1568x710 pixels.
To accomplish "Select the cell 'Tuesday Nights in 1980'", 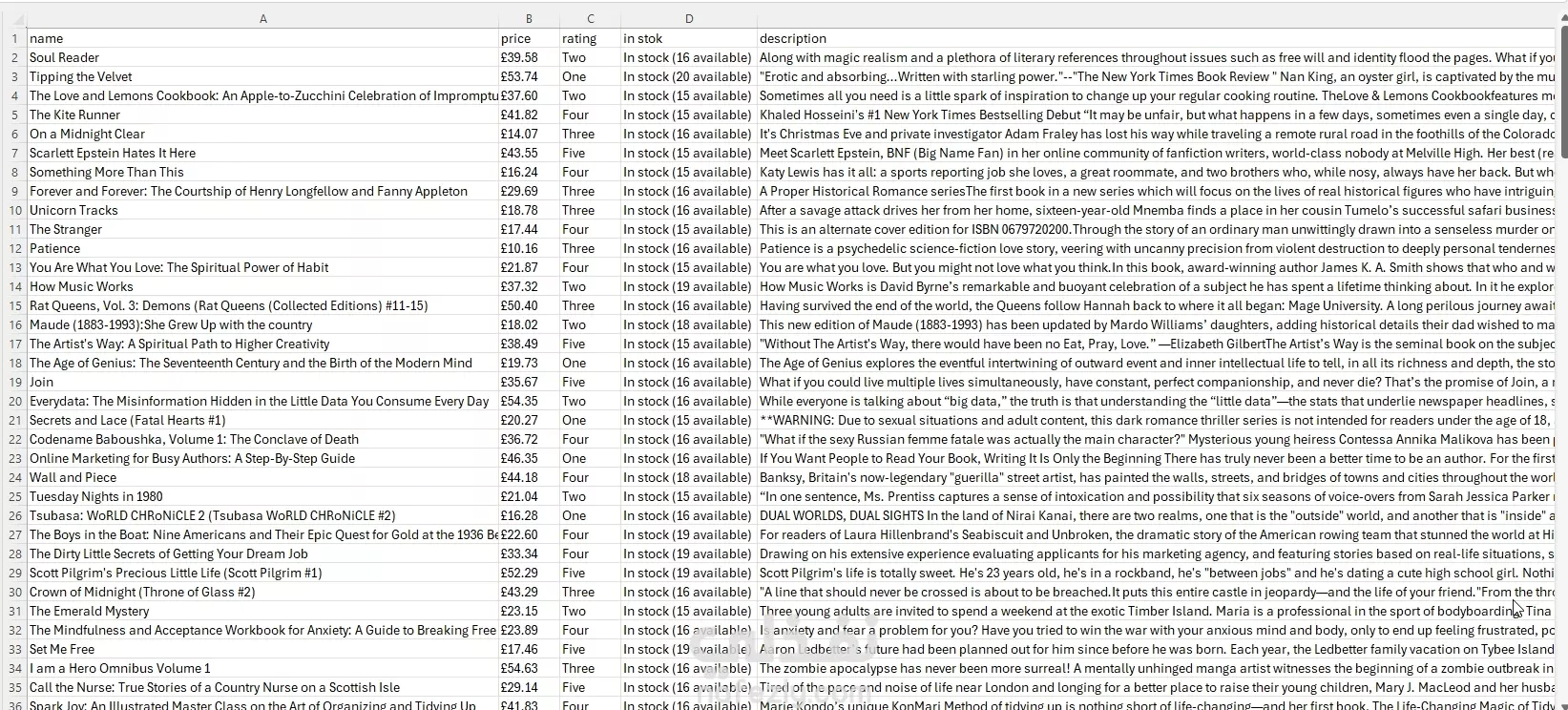I will pyautogui.click(x=262, y=496).
